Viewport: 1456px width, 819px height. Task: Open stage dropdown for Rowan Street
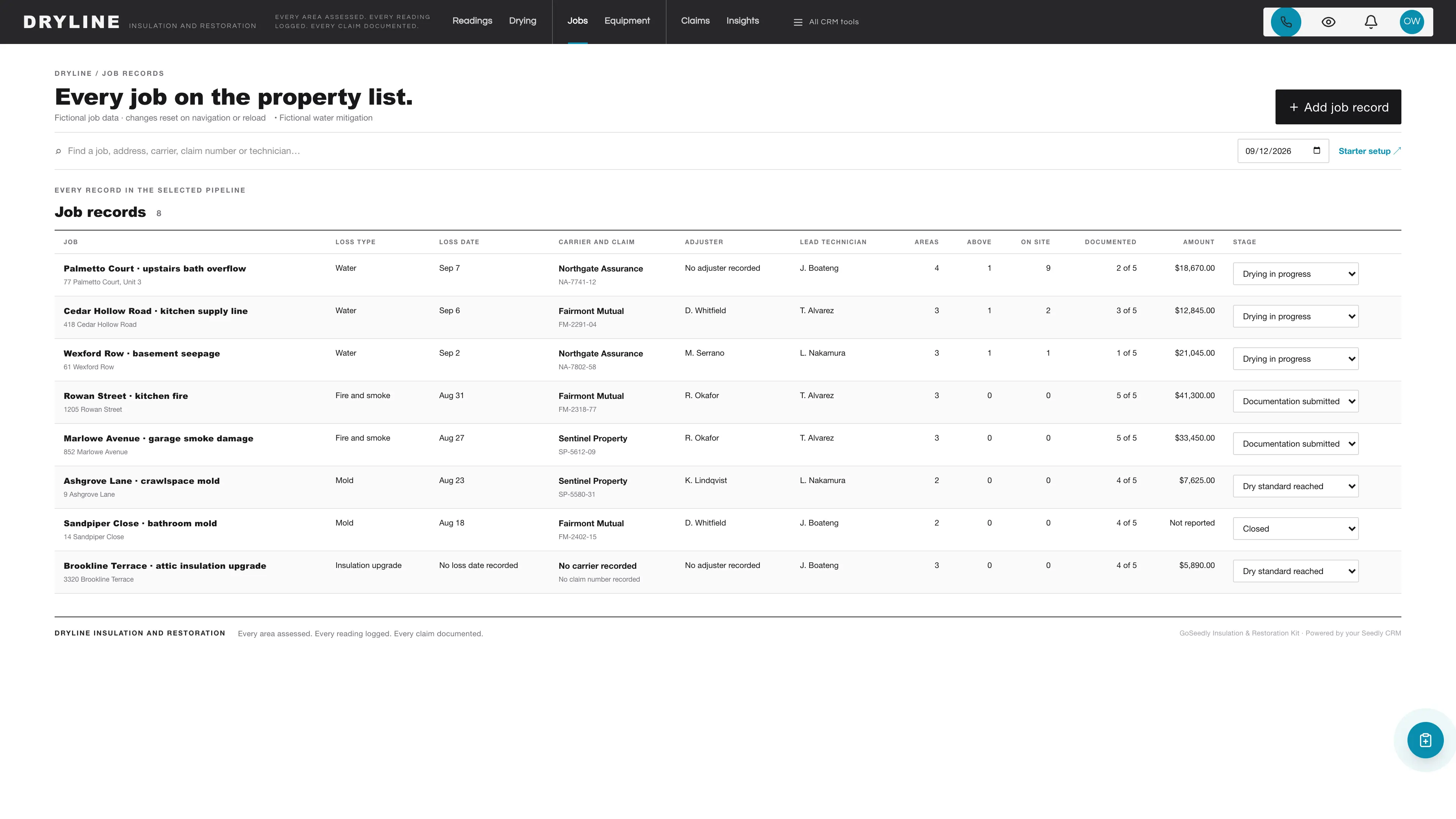click(1296, 401)
